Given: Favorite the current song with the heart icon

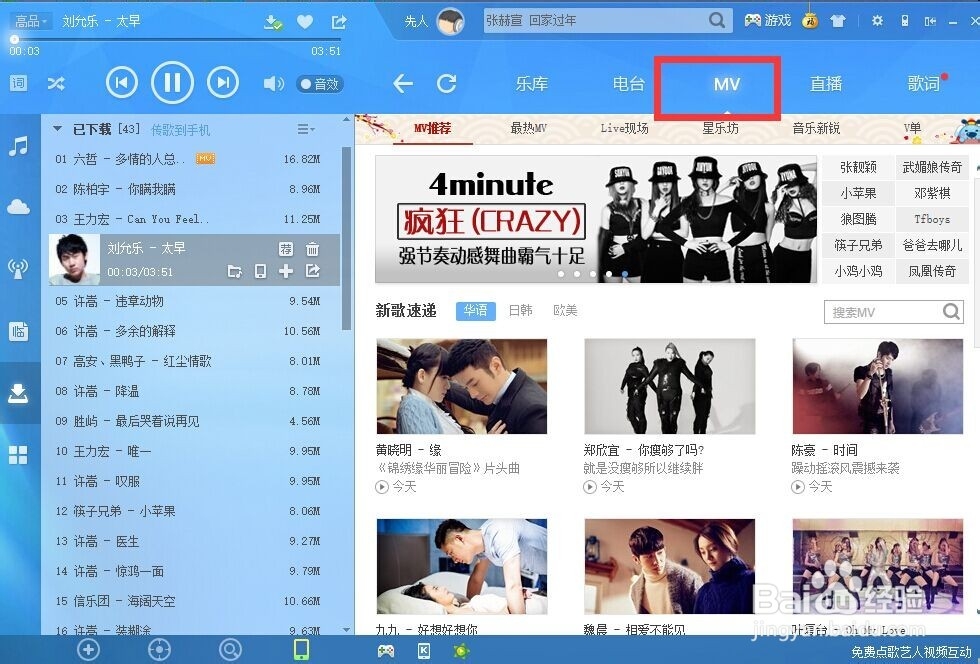Looking at the screenshot, I should [x=305, y=23].
